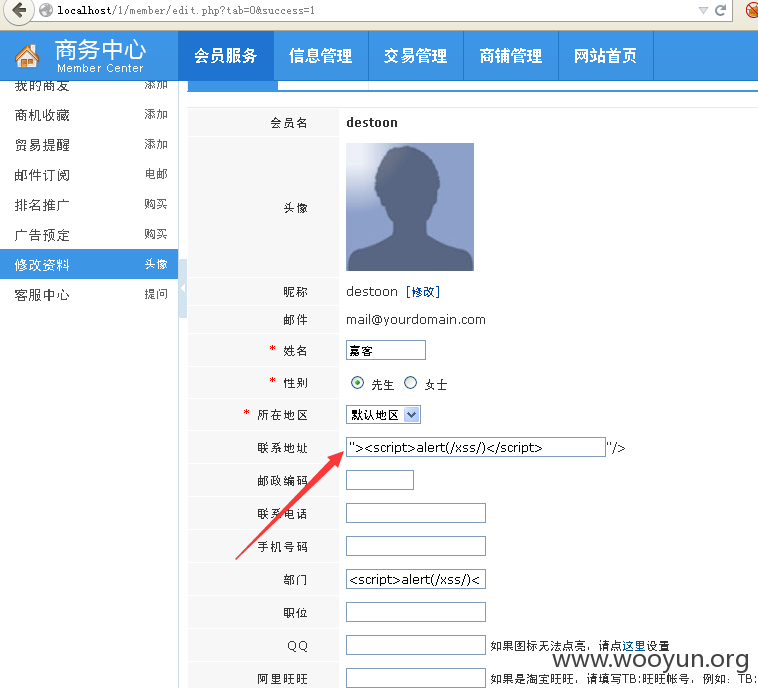Click the reload page icon
758x688 pixels.
click(x=720, y=10)
